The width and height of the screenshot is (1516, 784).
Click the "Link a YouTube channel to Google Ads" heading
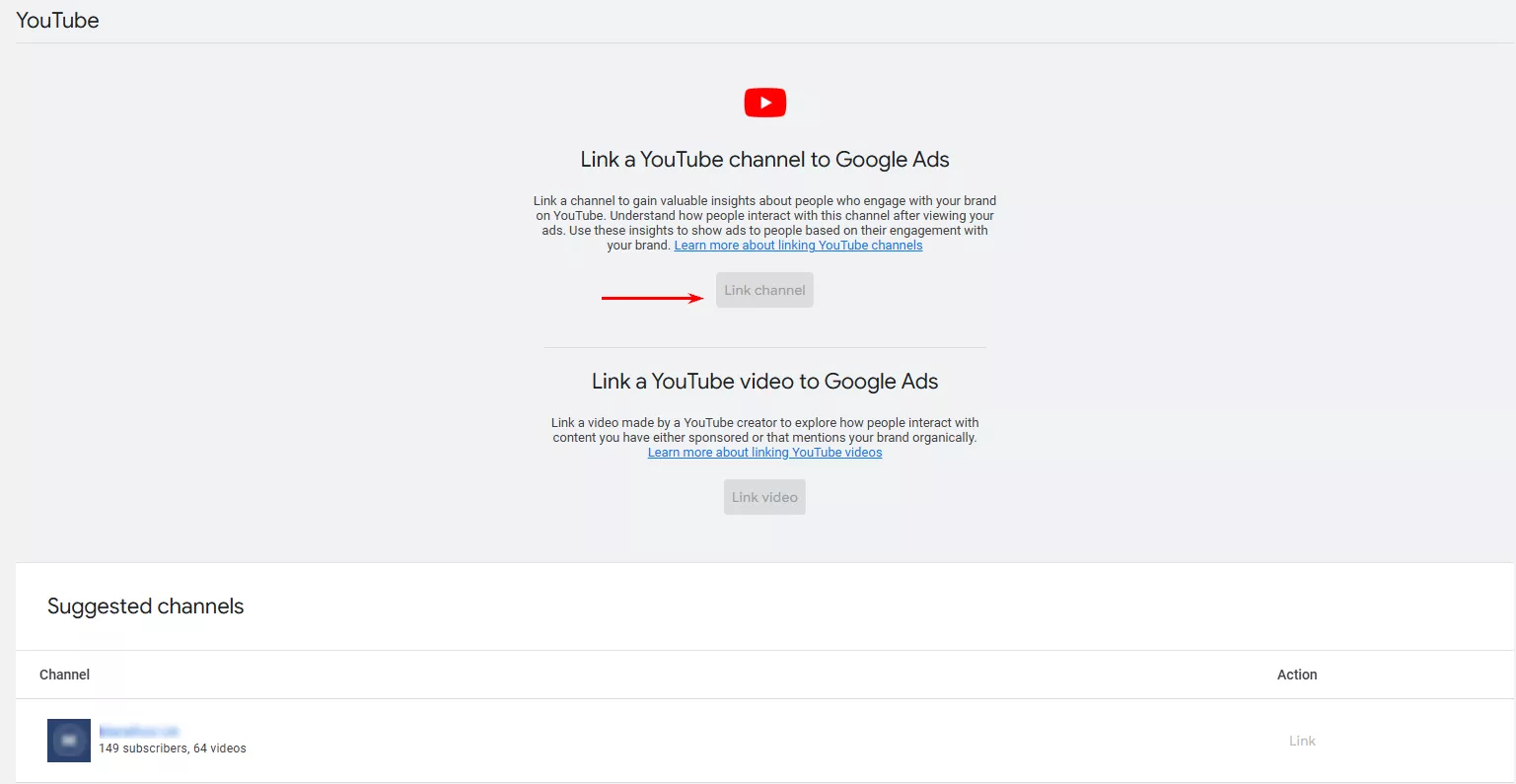[764, 159]
